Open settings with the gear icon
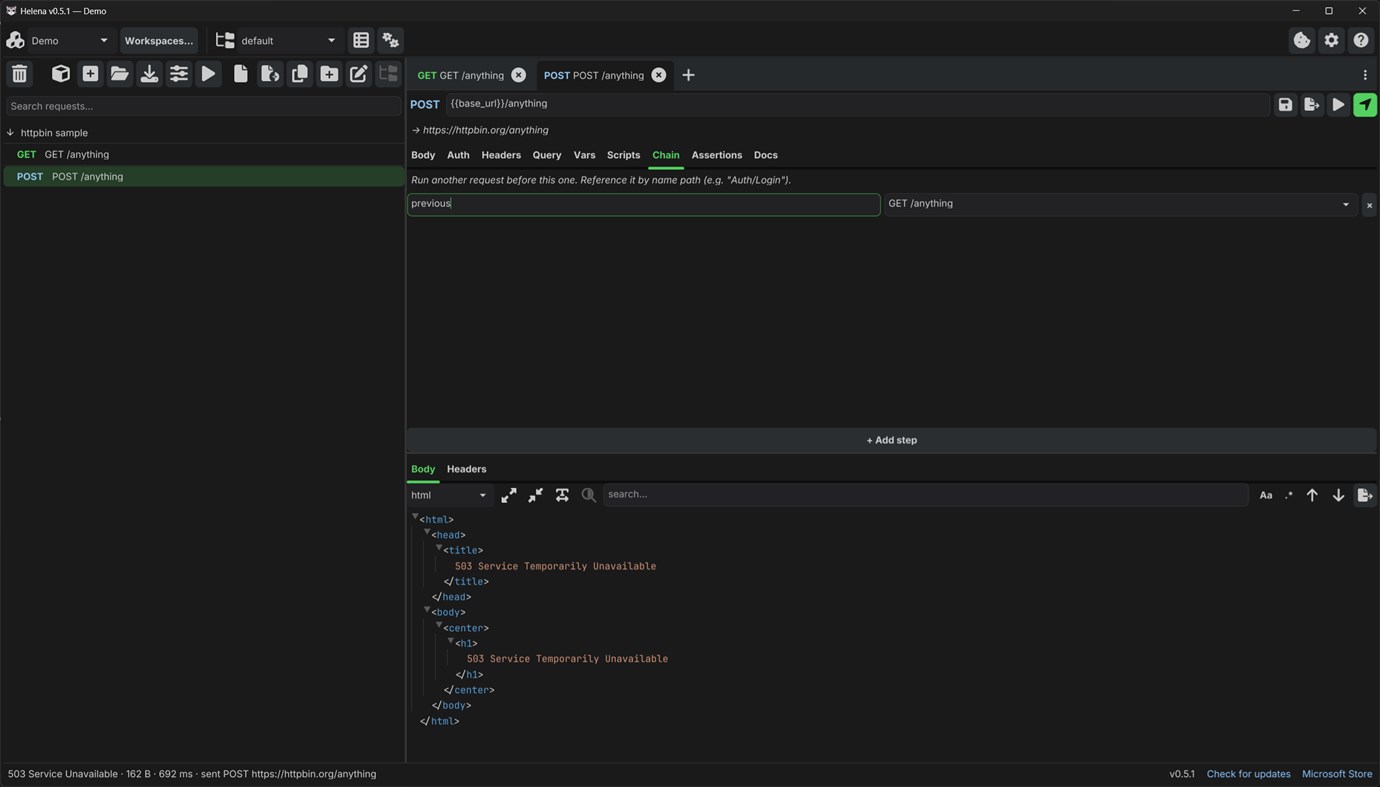Screen dimensions: 1380x787 coord(1331,40)
